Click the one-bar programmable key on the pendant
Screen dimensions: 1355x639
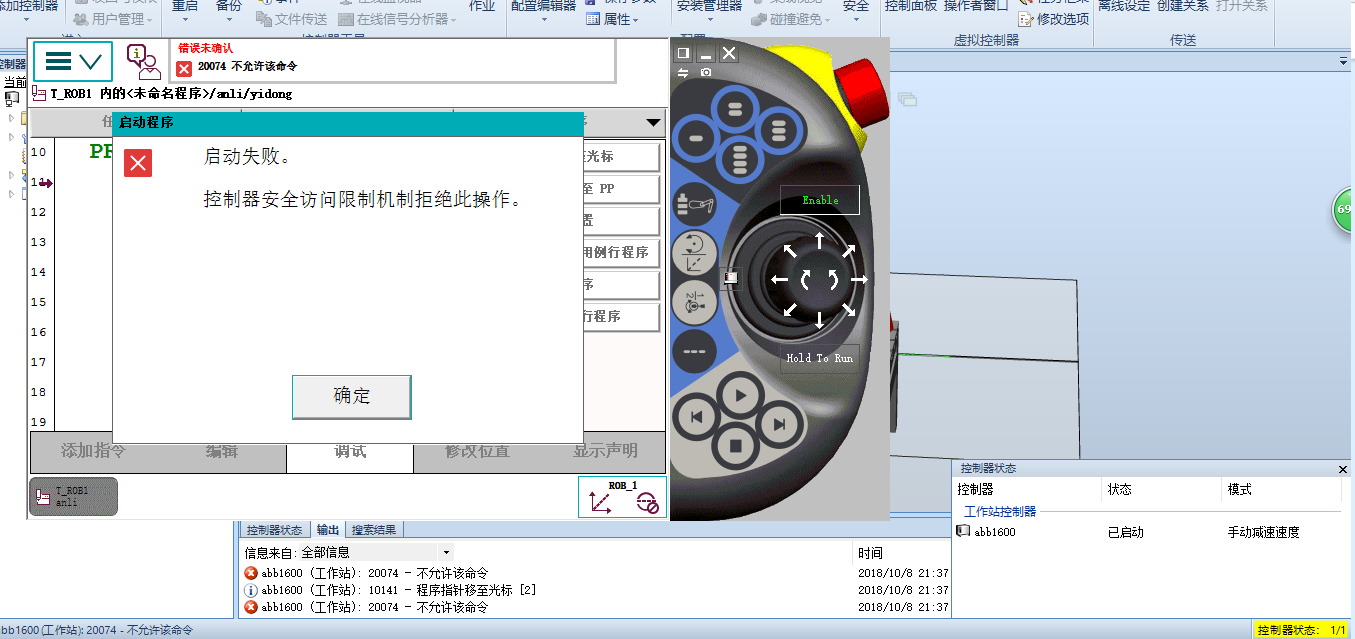click(x=698, y=136)
